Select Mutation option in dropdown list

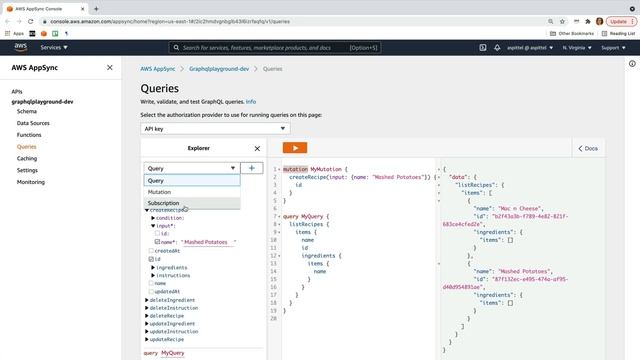[x=192, y=192]
